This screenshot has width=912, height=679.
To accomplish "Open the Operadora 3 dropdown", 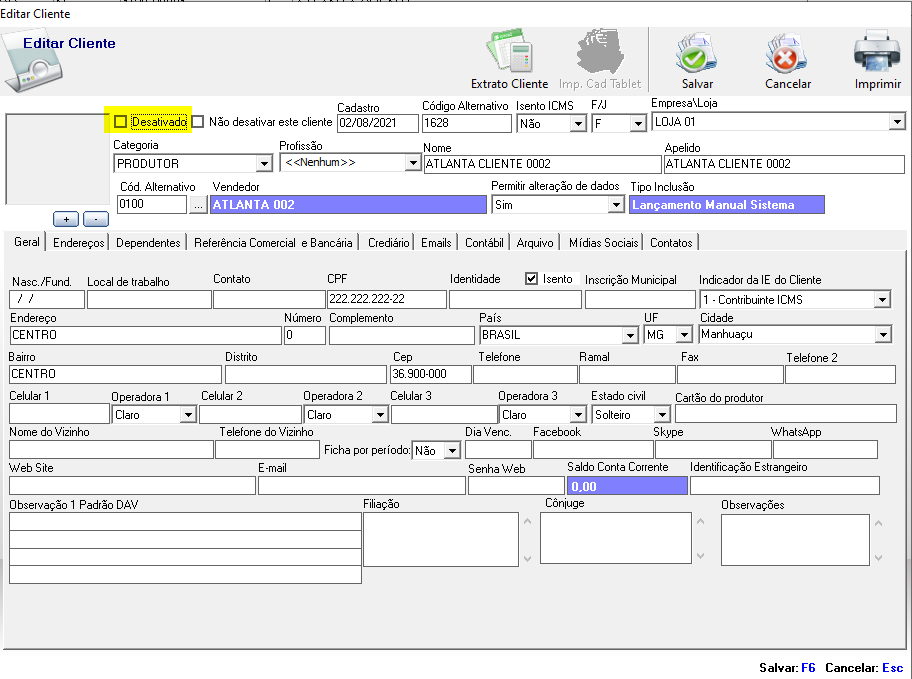I will pyautogui.click(x=578, y=415).
